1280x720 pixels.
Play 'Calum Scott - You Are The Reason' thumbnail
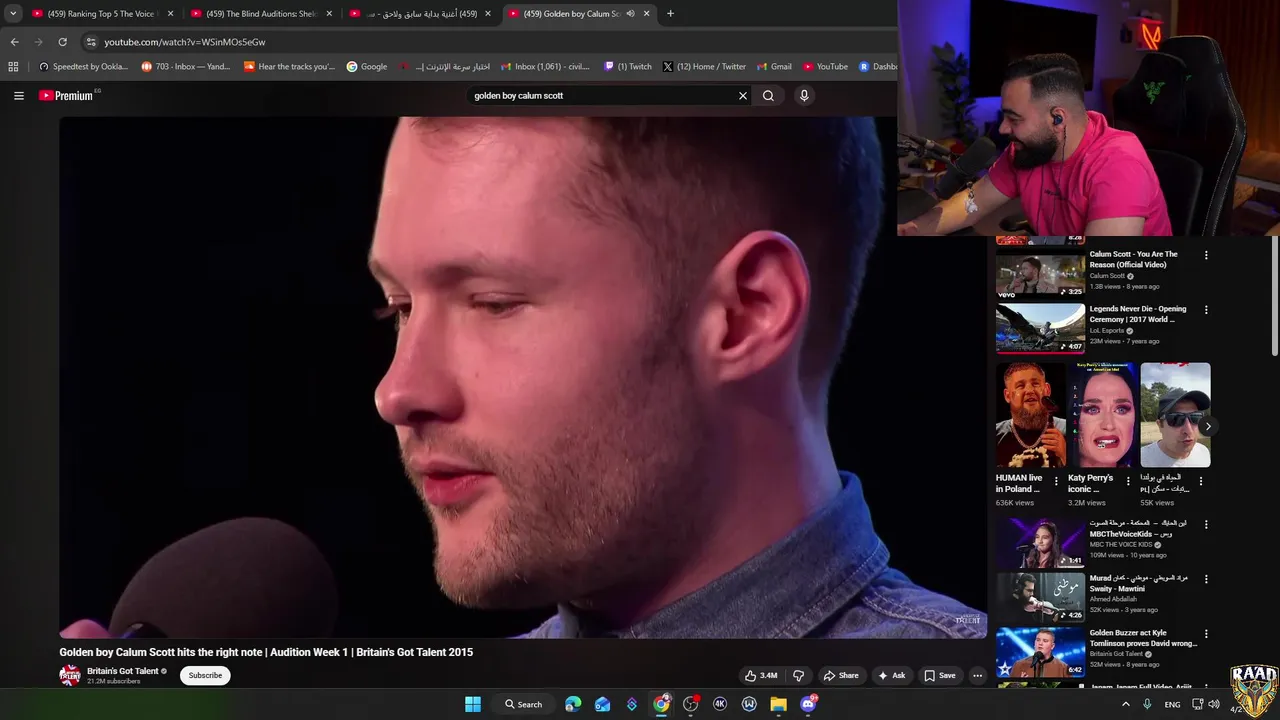click(x=1040, y=272)
